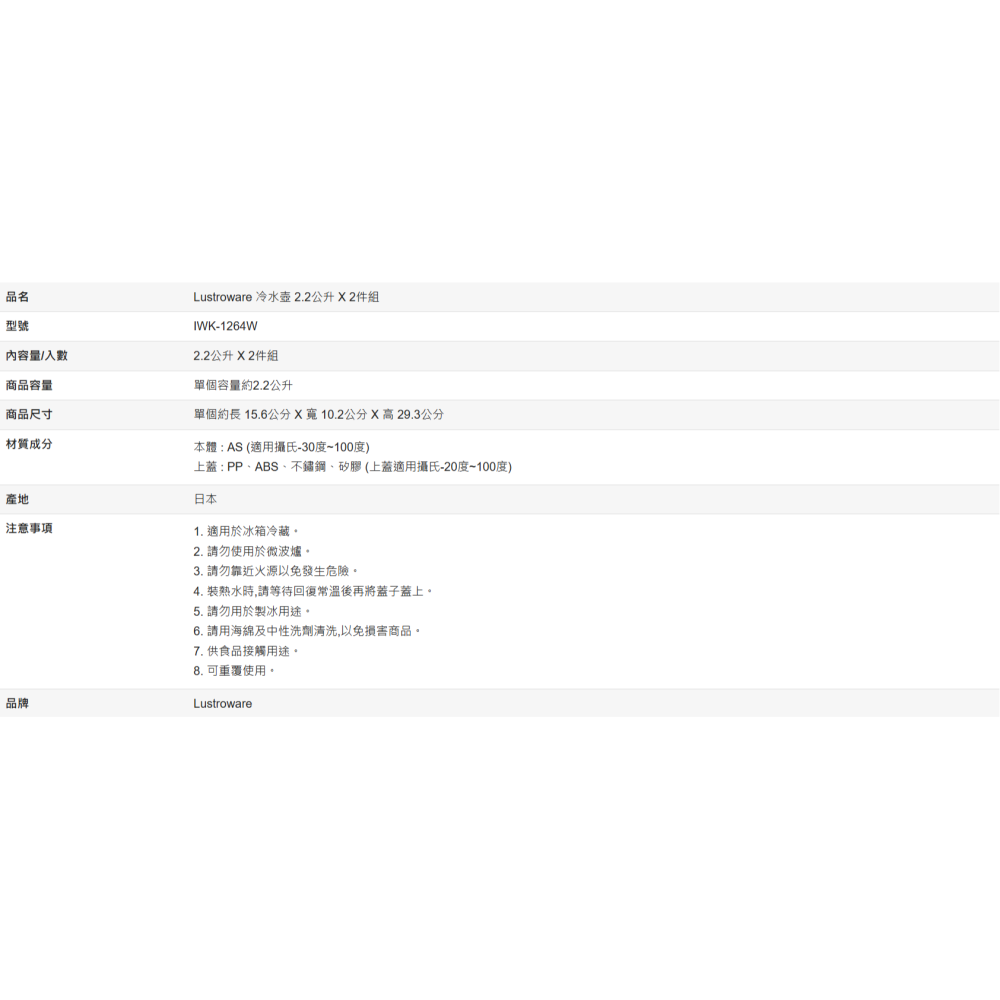Select the 日本 country of origin text

(x=203, y=498)
